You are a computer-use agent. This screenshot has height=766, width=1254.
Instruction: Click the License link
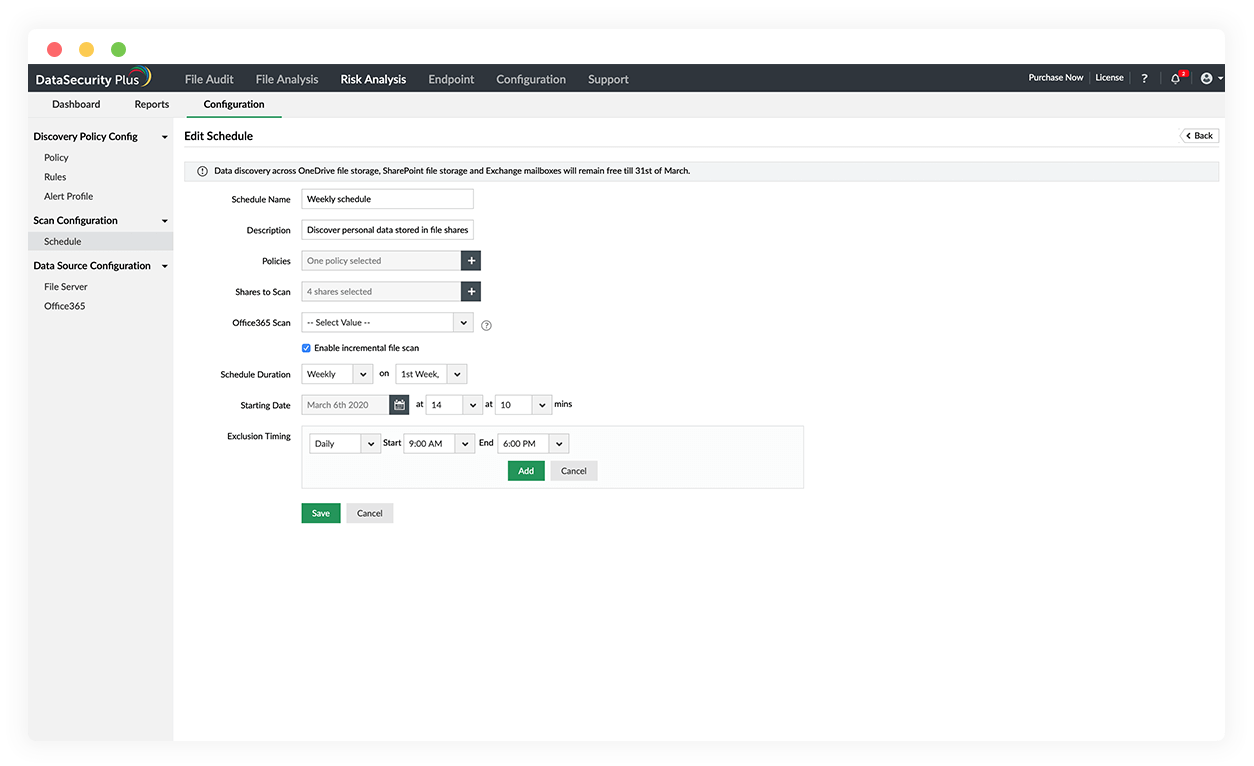click(x=1110, y=78)
